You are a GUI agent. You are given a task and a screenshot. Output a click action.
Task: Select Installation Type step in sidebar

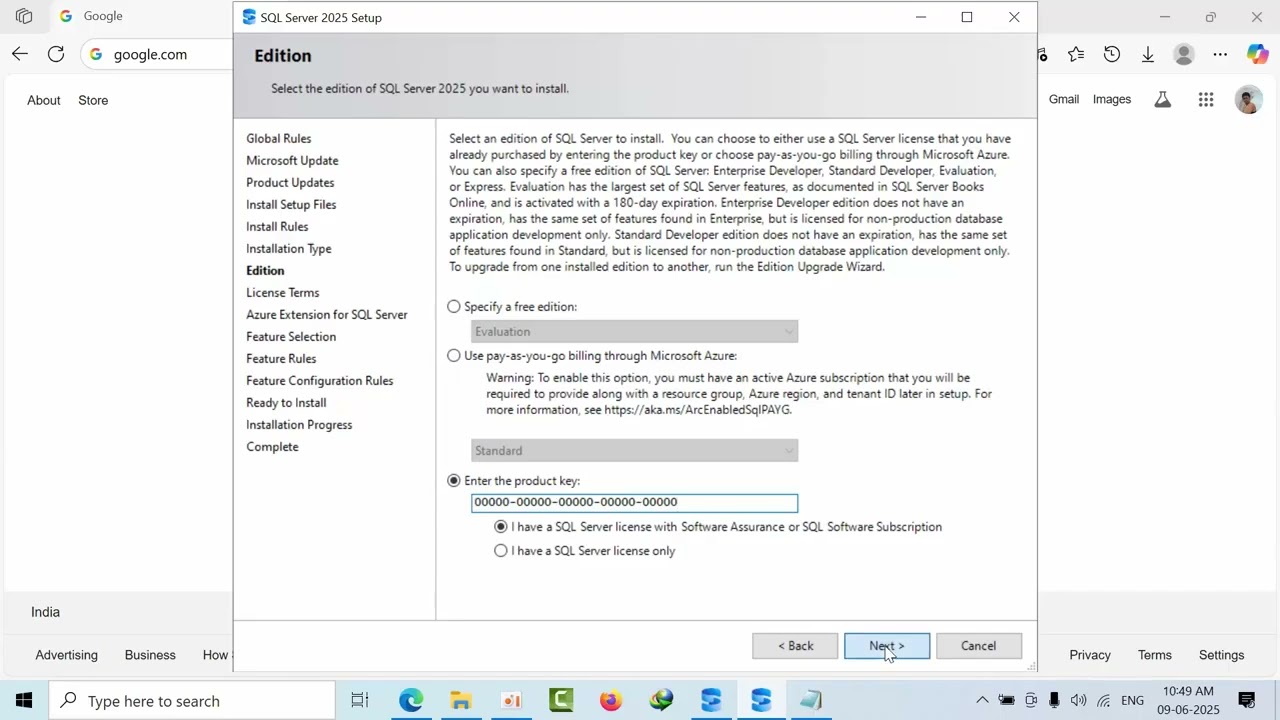pyautogui.click(x=289, y=249)
